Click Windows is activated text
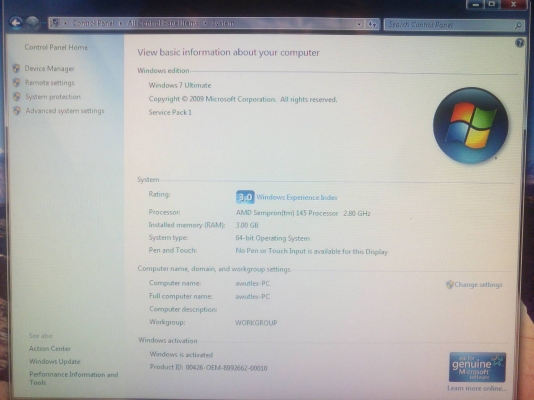The height and width of the screenshot is (400, 534). pos(181,355)
